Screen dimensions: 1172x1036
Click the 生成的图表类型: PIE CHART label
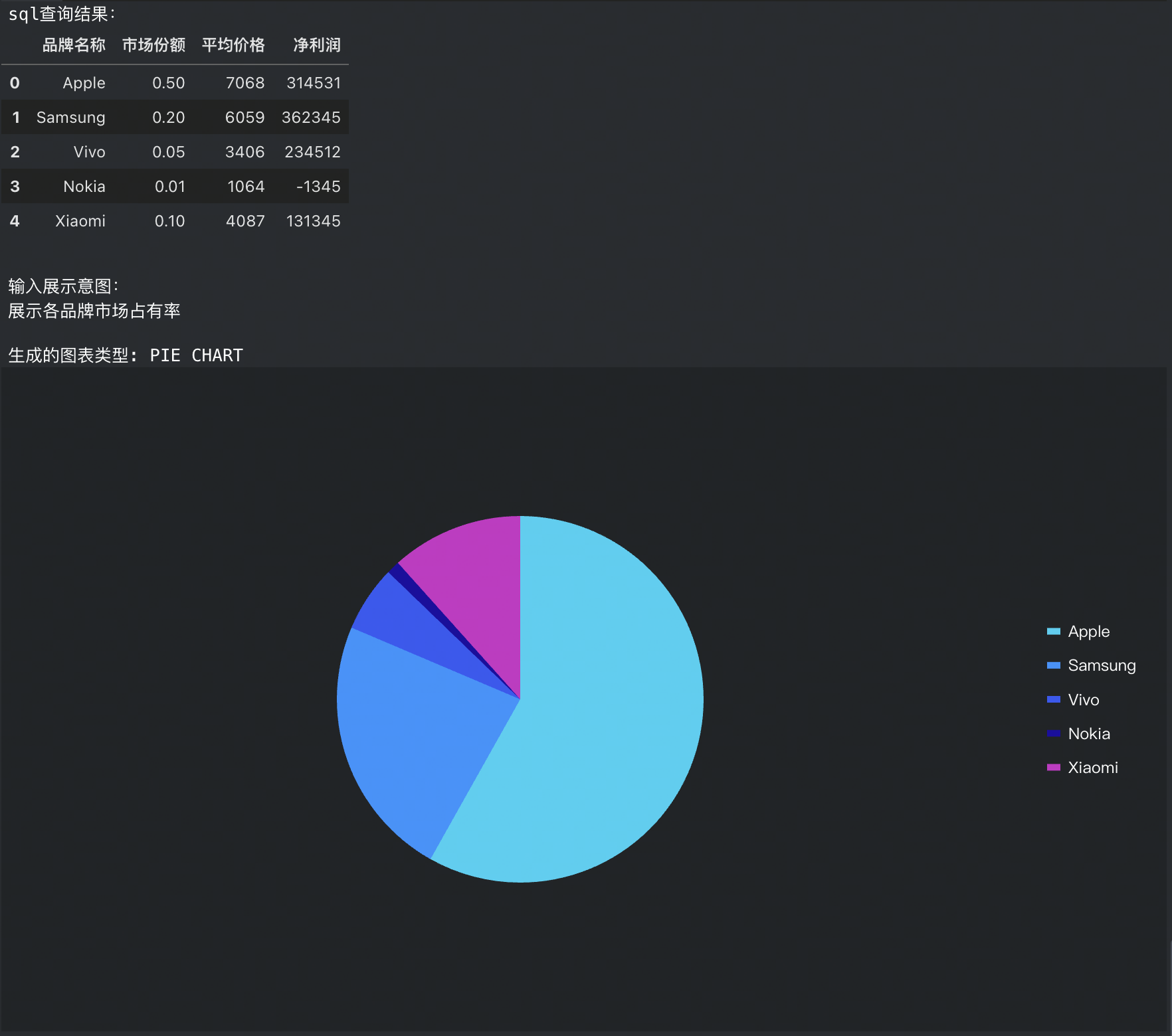click(126, 355)
